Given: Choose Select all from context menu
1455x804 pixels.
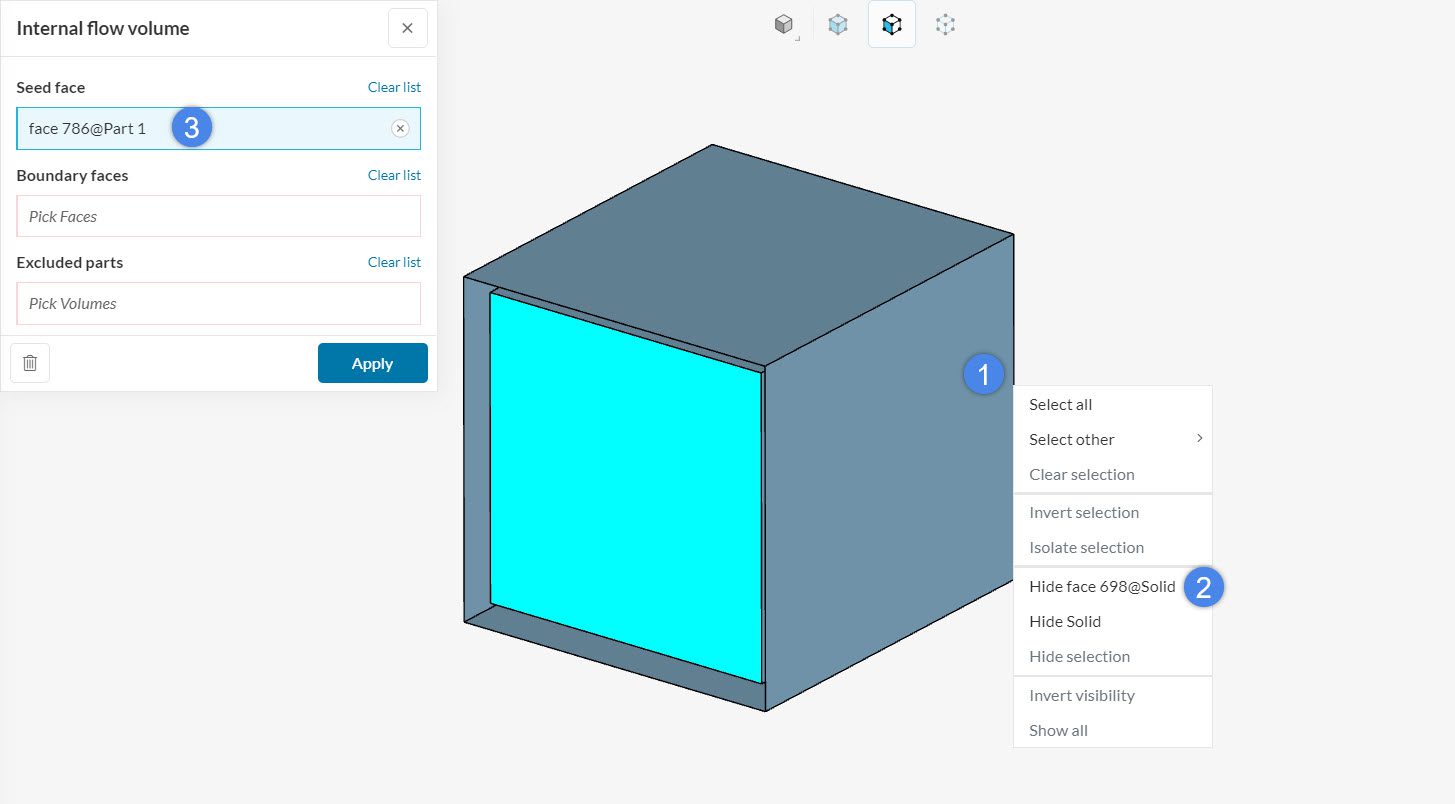Looking at the screenshot, I should (x=1060, y=405).
